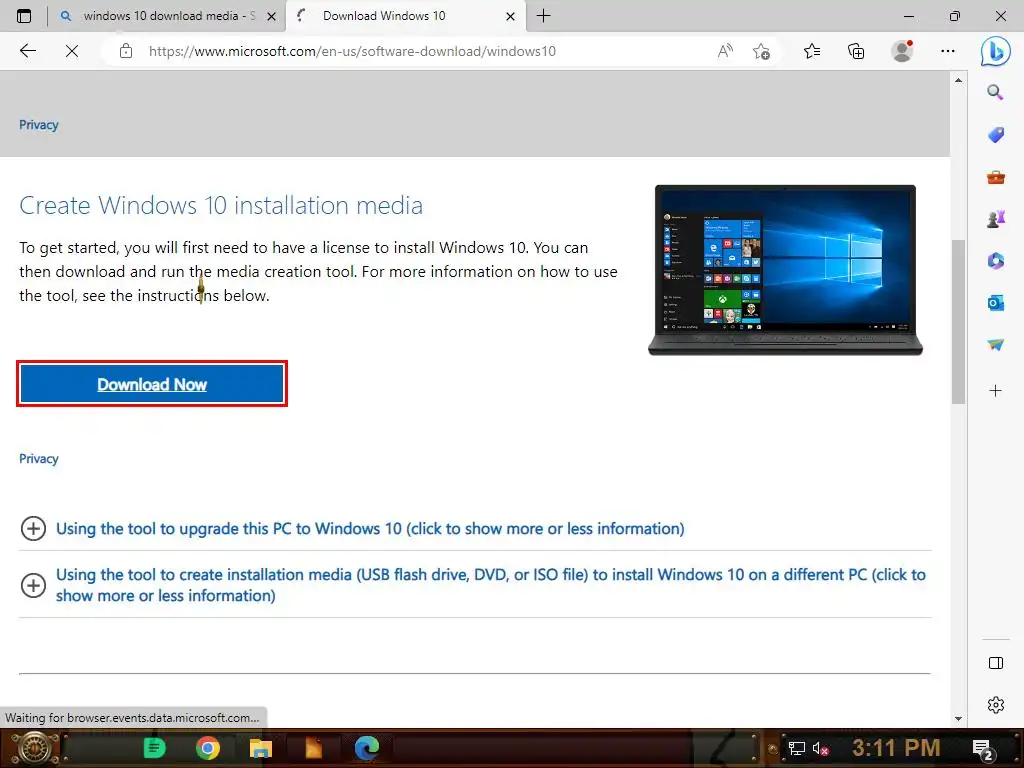Open the Microsoft 365 icon in sidebar
The image size is (1024, 768).
(995, 261)
